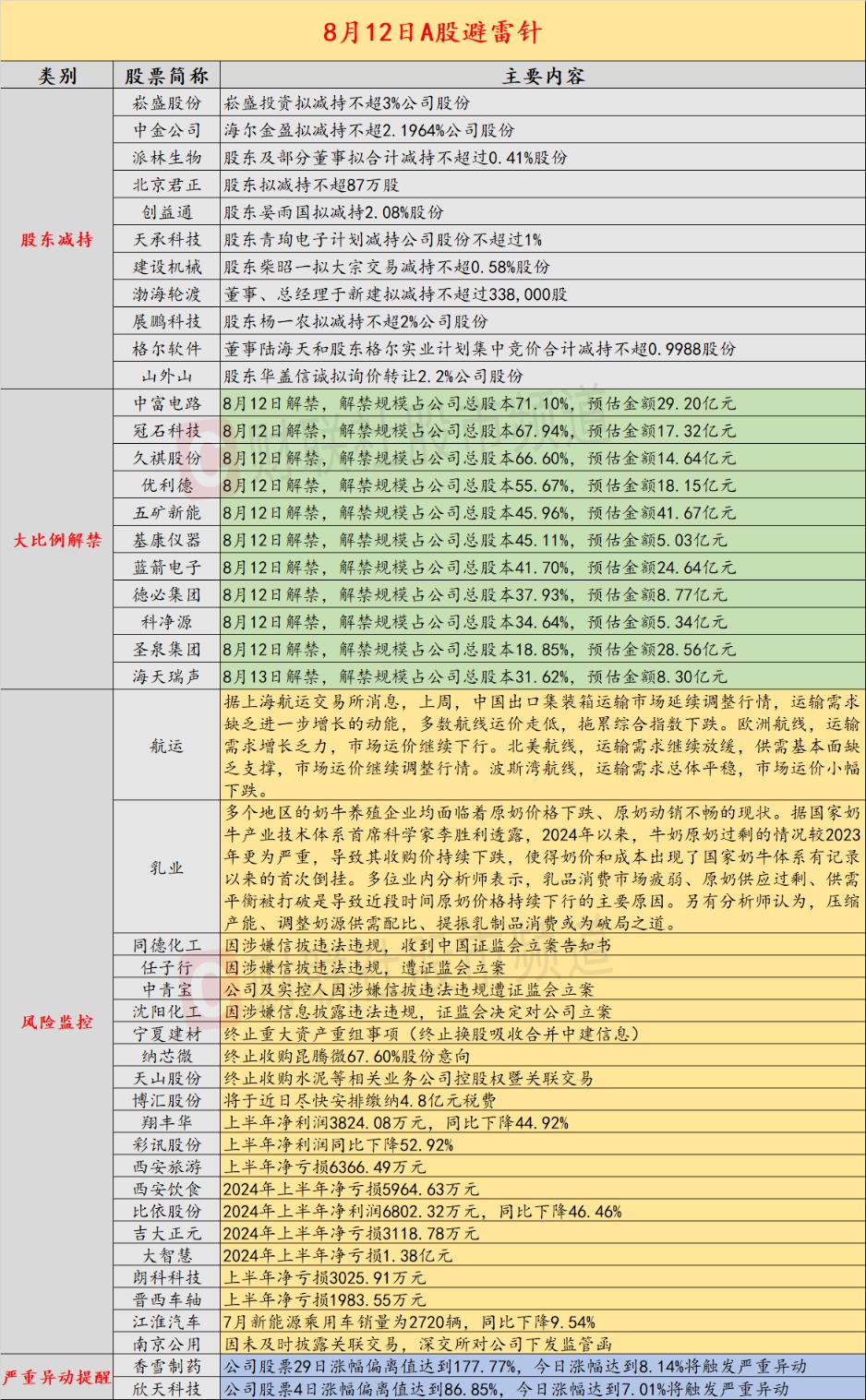Select the stock name cell '欣天科技'
The image size is (866, 1400).
[166, 1388]
